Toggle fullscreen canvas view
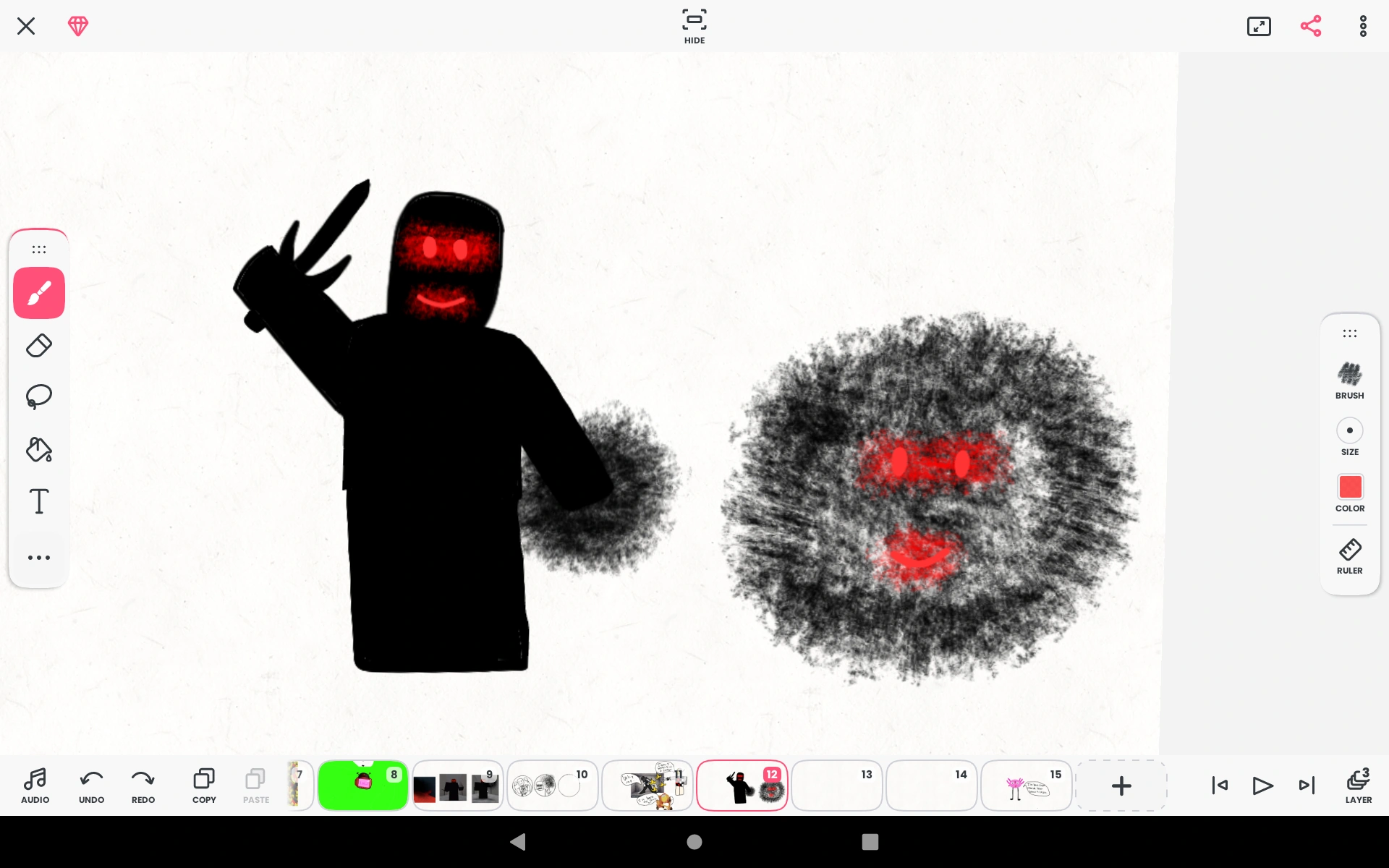 coord(1259,26)
